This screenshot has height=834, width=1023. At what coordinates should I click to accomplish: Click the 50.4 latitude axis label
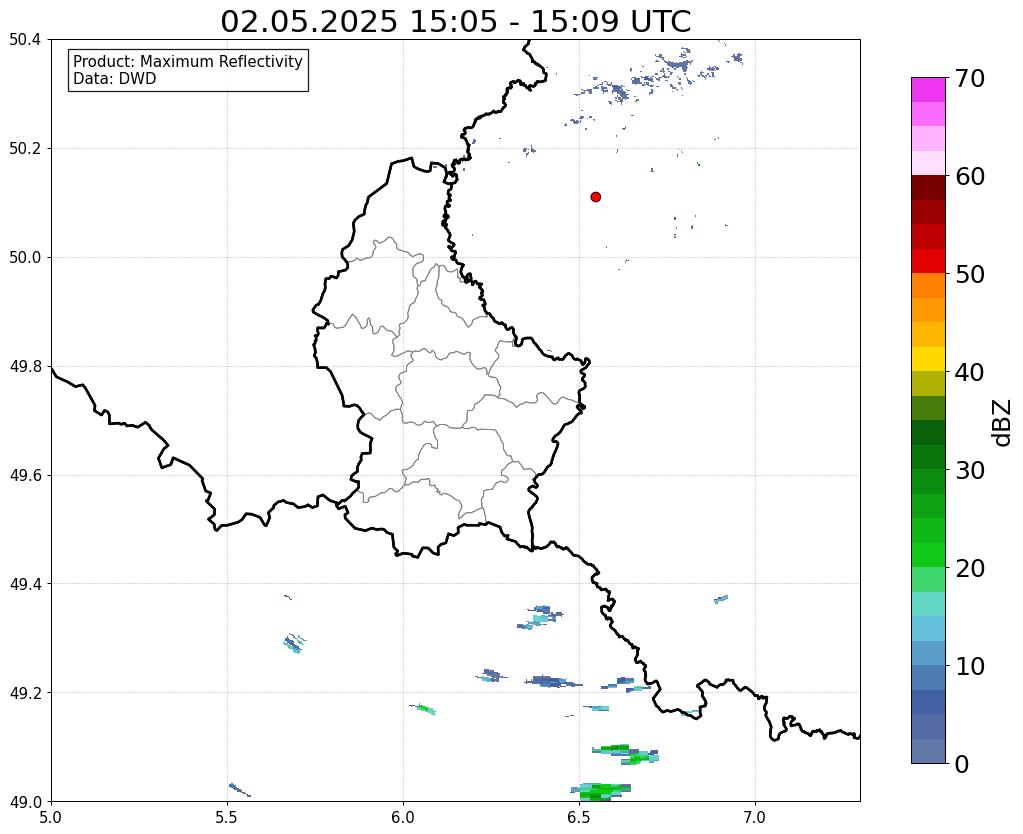click(x=25, y=40)
